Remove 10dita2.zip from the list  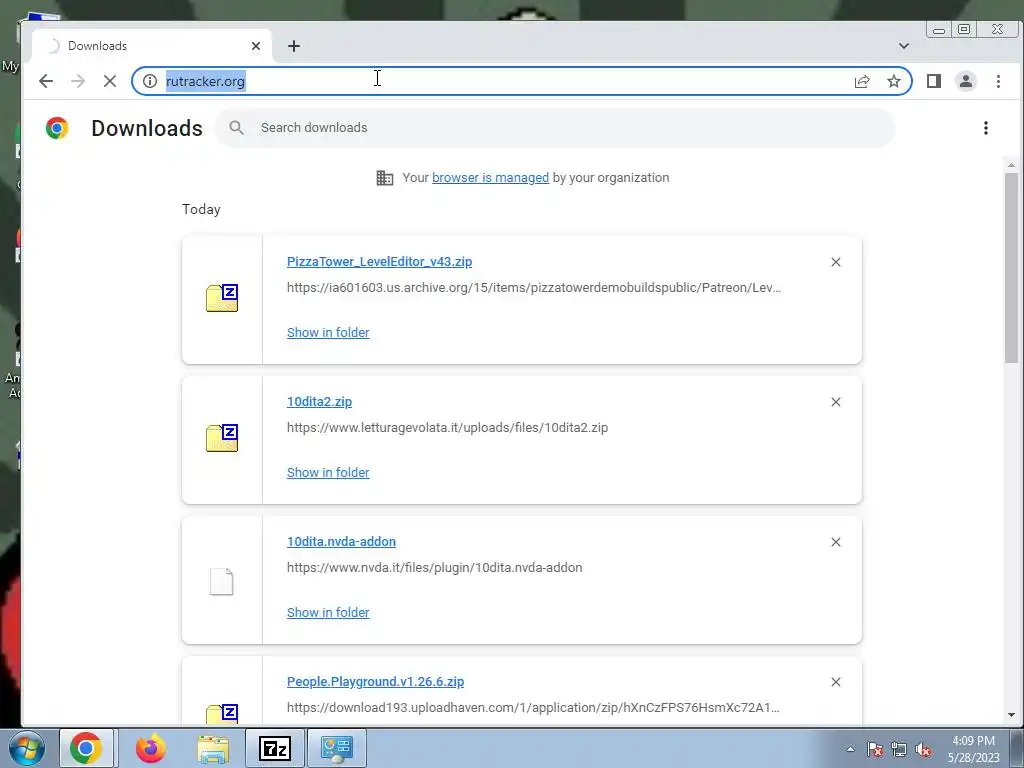[835, 402]
